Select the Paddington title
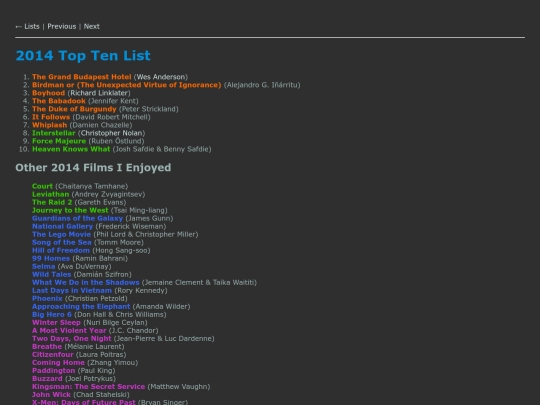540x405 pixels. pyautogui.click(x=54, y=371)
